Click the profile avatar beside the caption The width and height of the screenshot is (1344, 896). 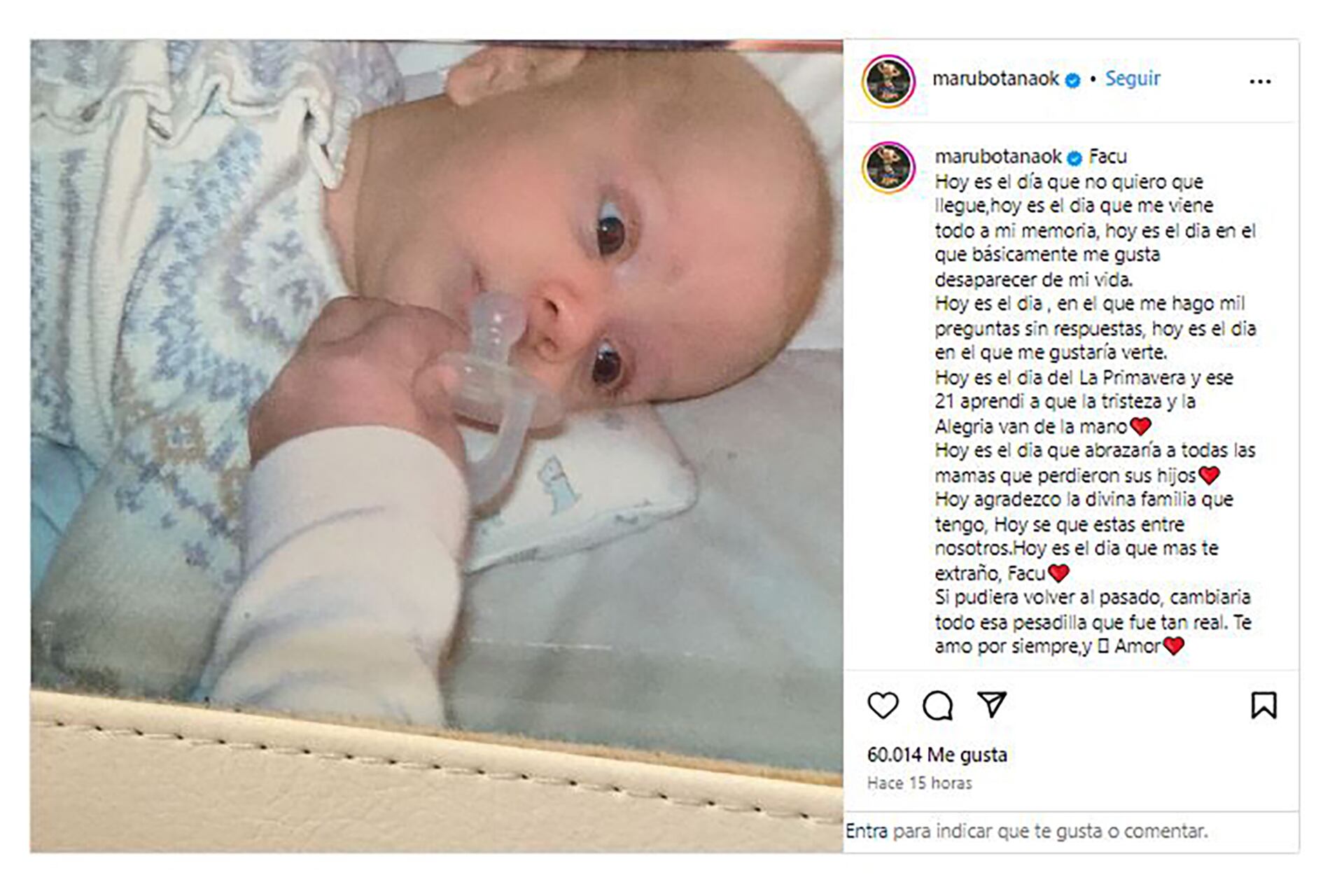(888, 167)
